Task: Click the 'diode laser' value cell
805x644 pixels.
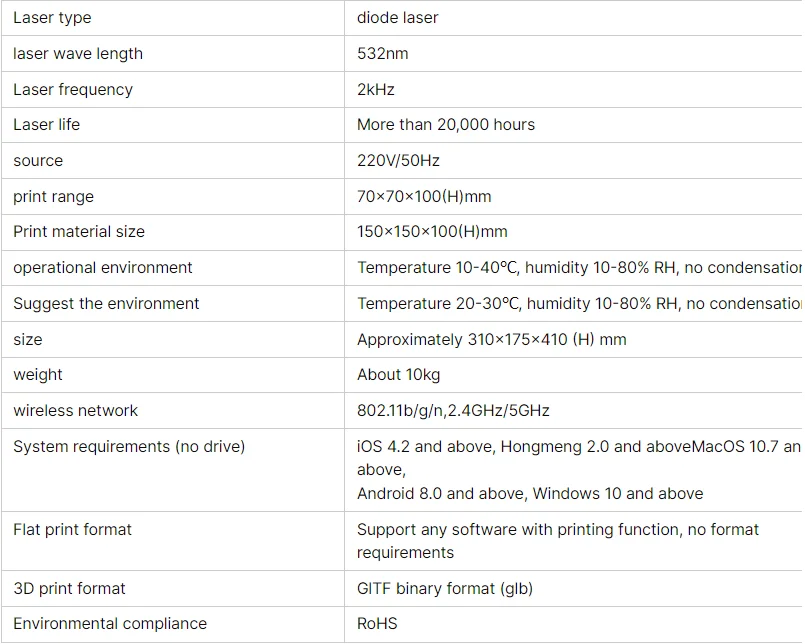Action: 397,17
